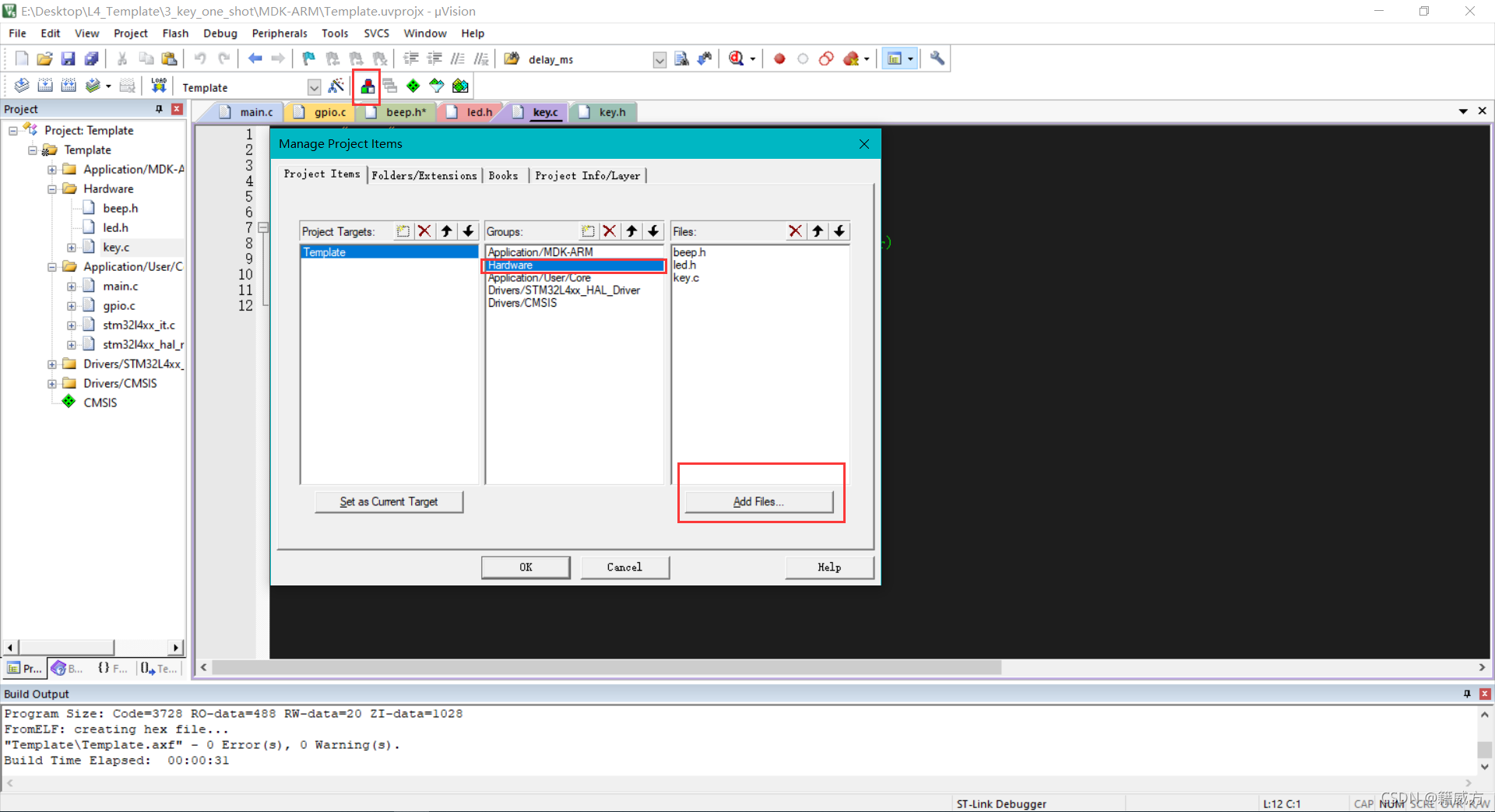Open Help from dialog

pyautogui.click(x=829, y=568)
